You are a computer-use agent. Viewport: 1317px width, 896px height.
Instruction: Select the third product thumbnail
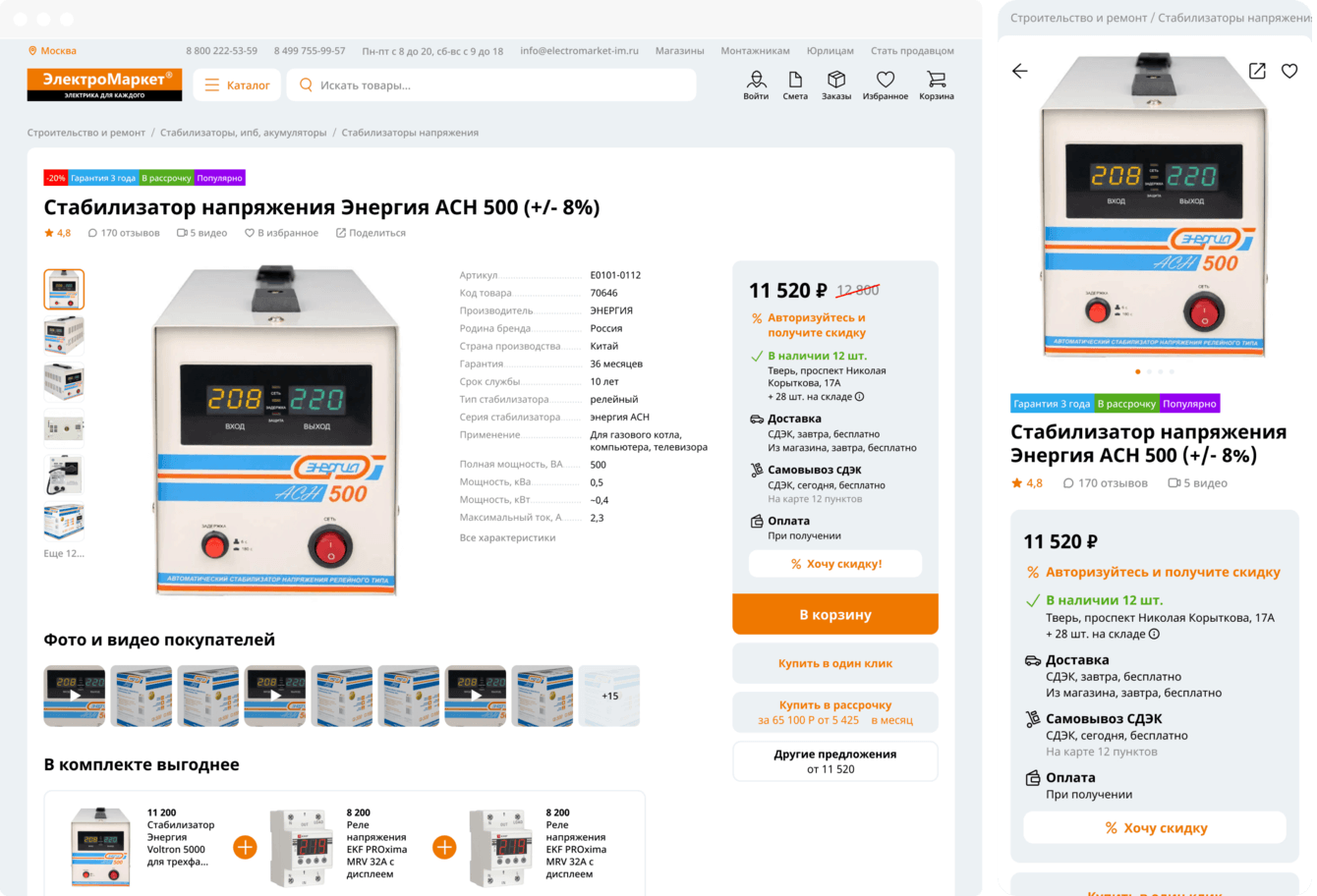click(64, 382)
